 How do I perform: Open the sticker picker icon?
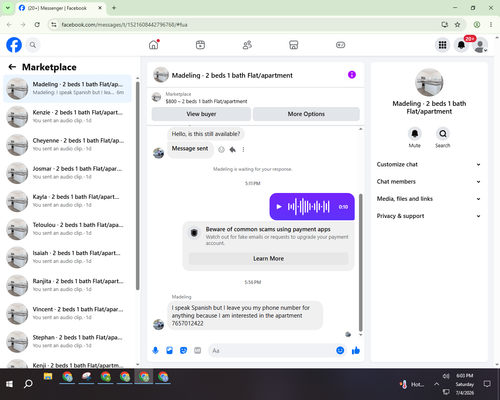point(183,350)
